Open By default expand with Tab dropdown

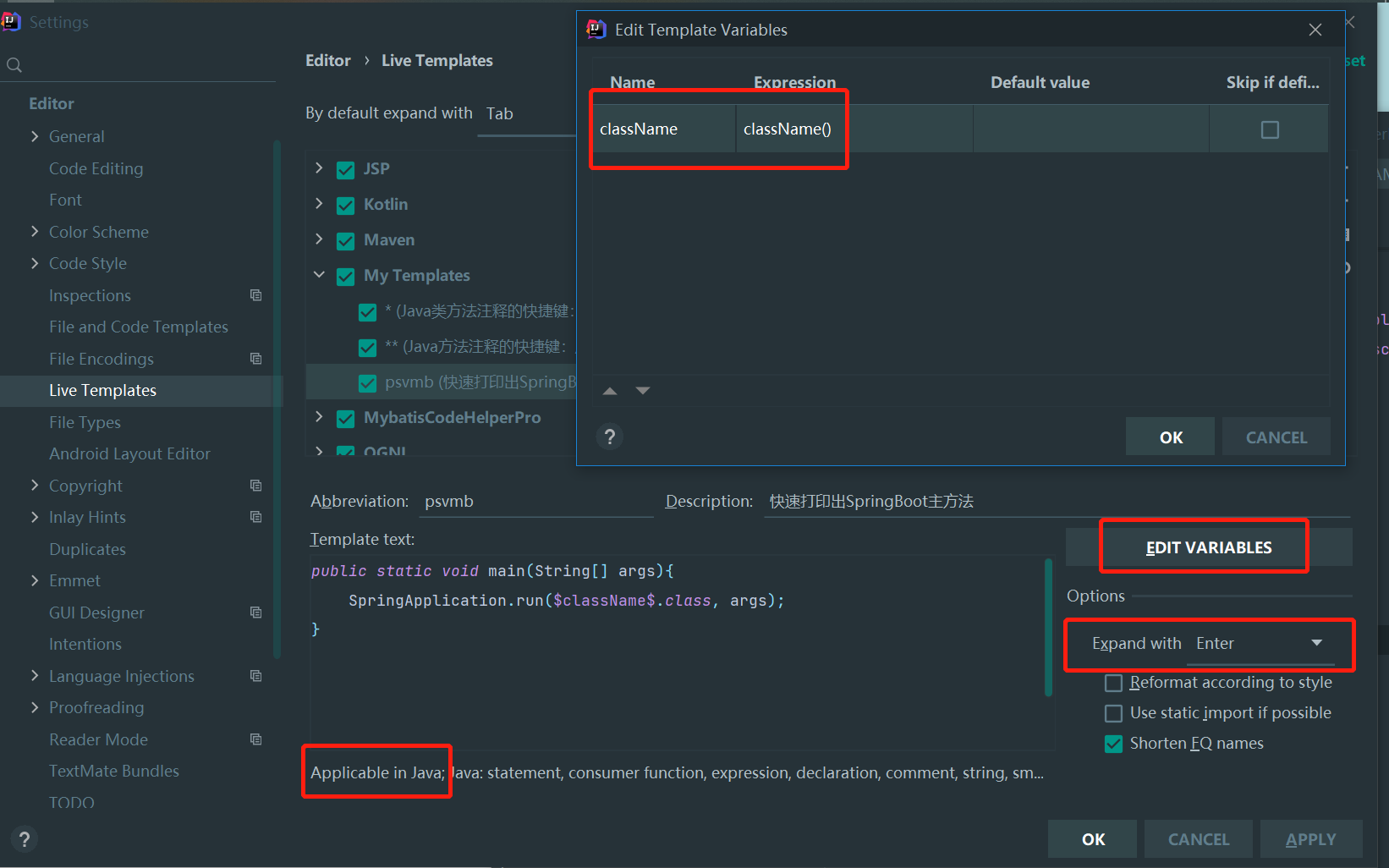tap(529, 113)
